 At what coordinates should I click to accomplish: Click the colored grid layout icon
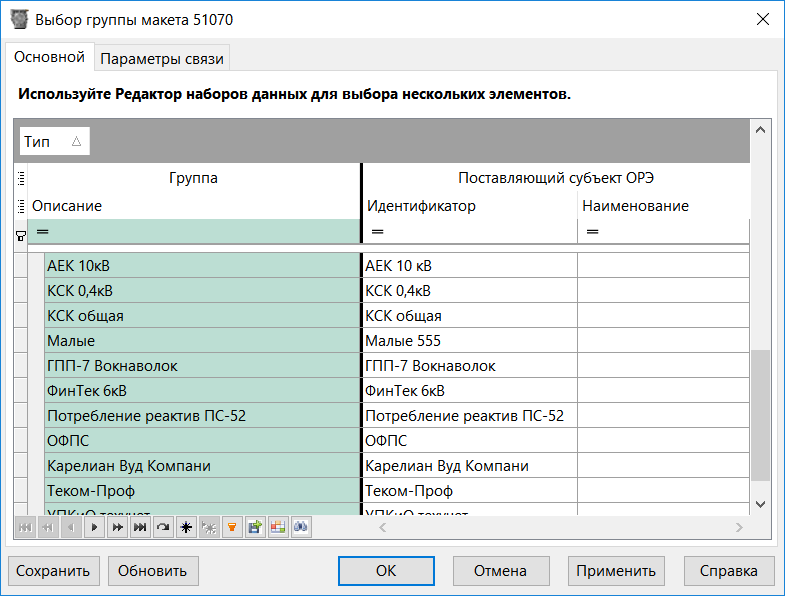click(276, 527)
